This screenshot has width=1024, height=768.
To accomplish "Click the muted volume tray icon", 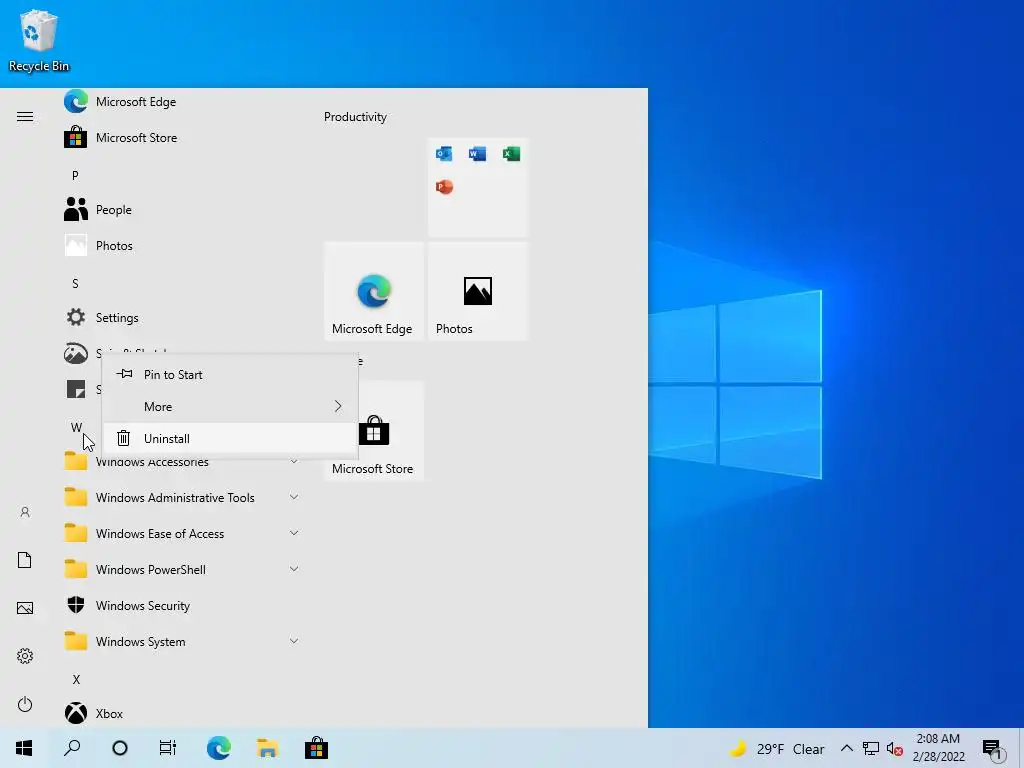I will pyautogui.click(x=895, y=749).
